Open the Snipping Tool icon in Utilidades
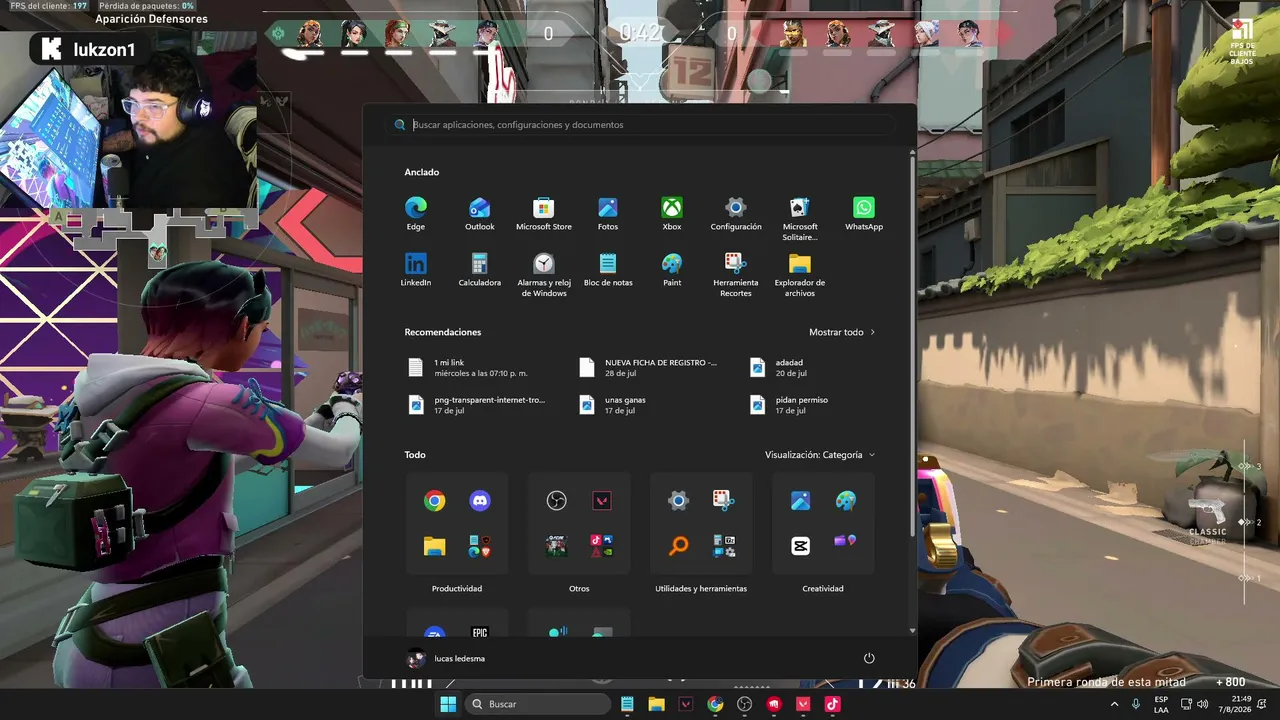This screenshot has width=1280, height=720. point(724,501)
